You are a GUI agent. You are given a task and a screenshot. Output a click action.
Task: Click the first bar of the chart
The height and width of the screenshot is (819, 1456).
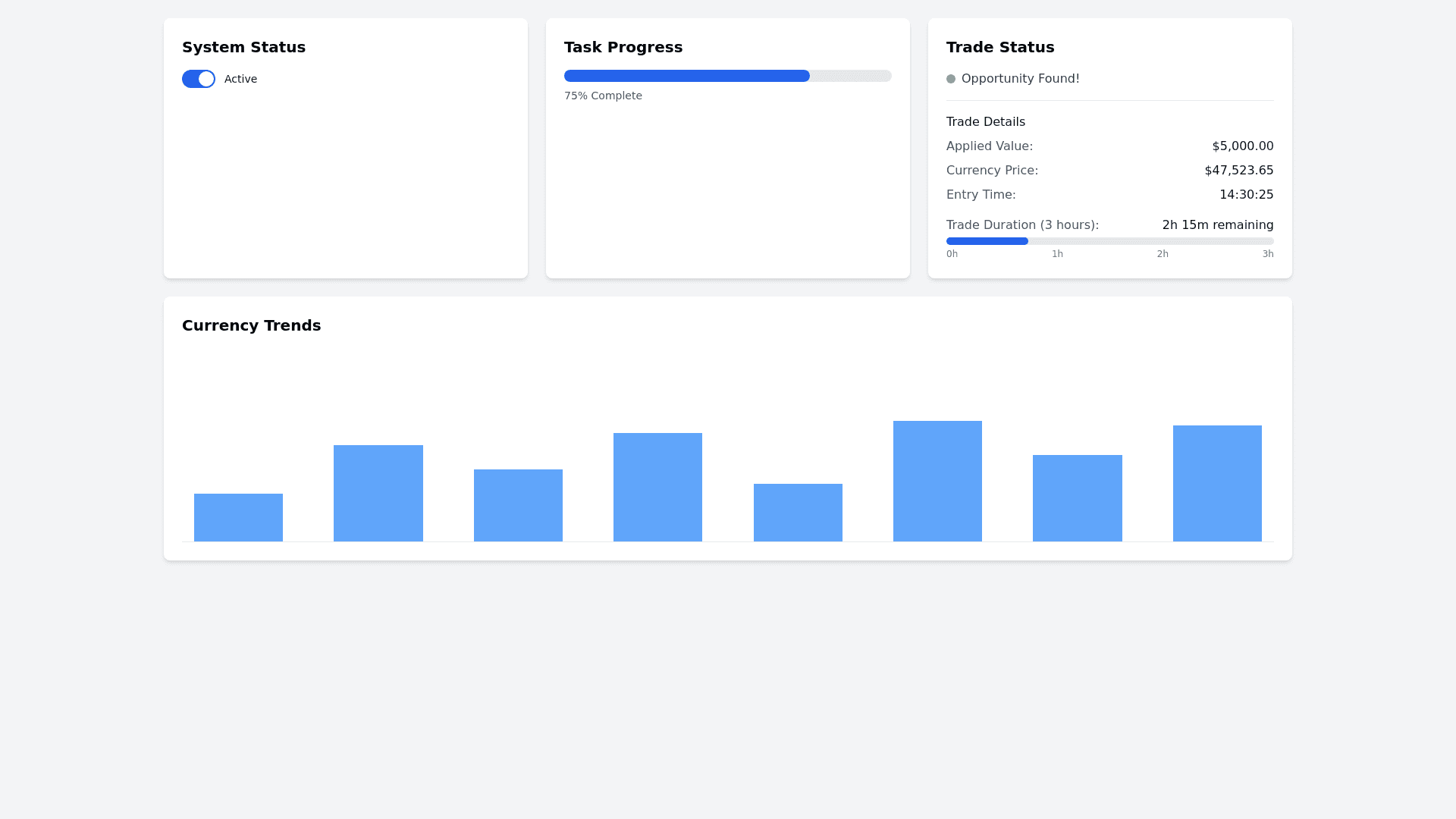(x=238, y=516)
